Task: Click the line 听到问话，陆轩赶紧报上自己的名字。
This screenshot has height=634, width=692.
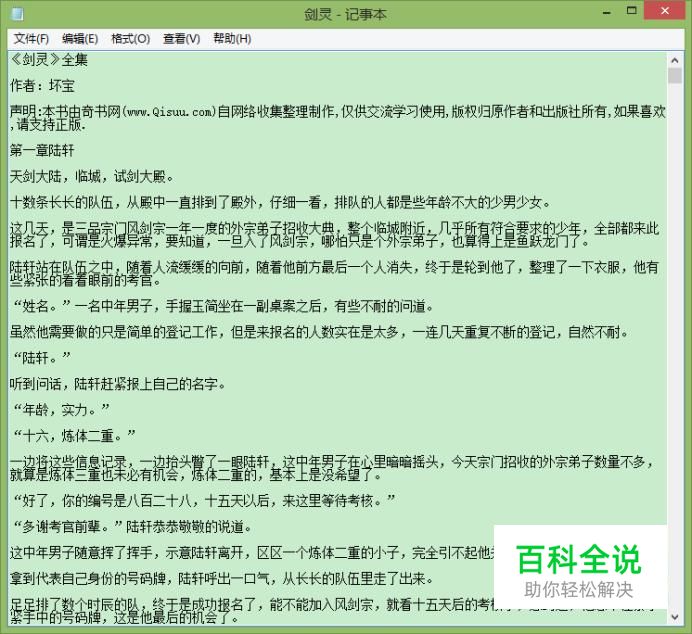Action: click(118, 384)
